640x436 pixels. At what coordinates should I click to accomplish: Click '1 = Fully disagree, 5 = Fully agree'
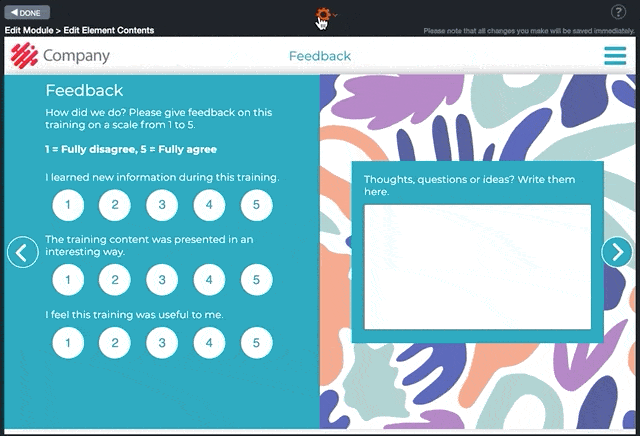[131, 149]
